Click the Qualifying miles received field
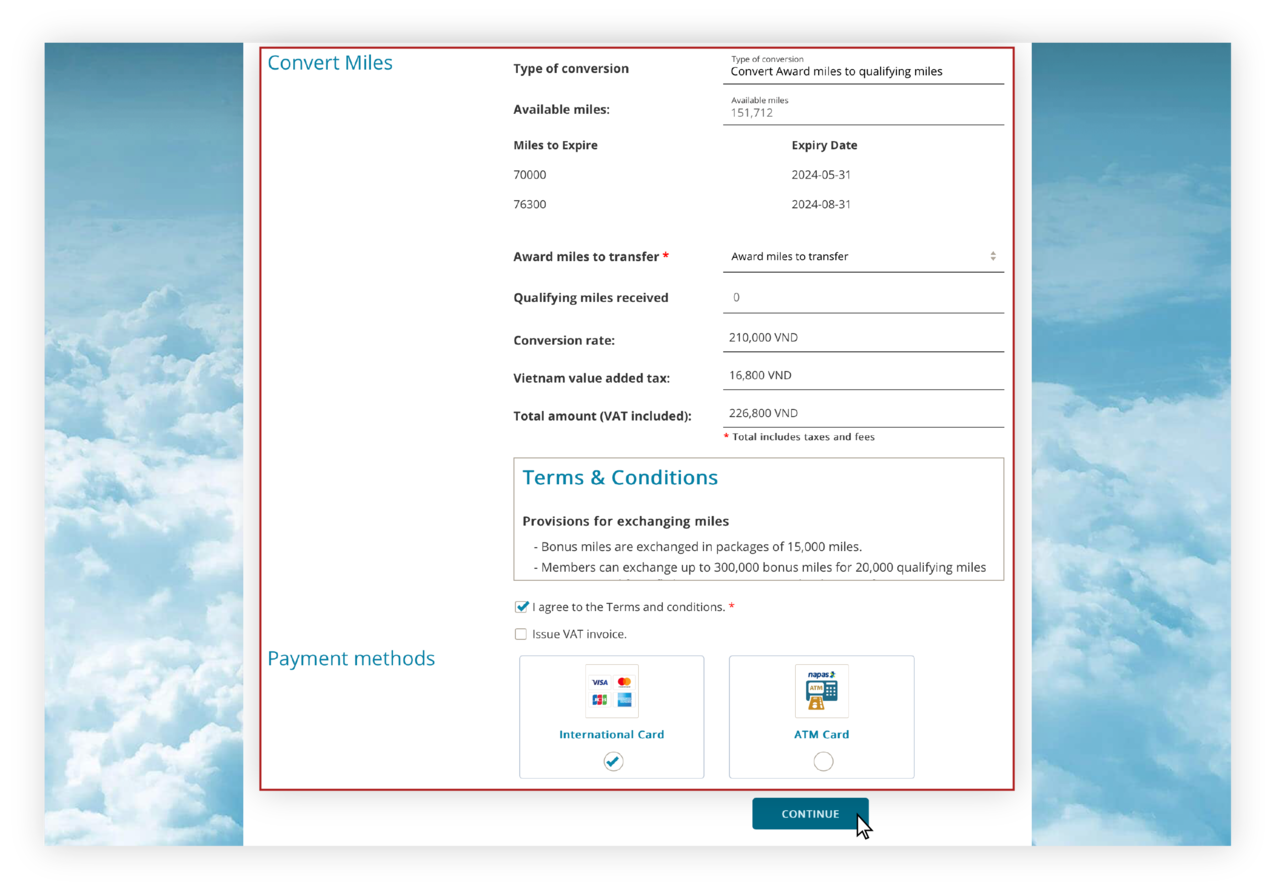The height and width of the screenshot is (888, 1276). click(863, 297)
